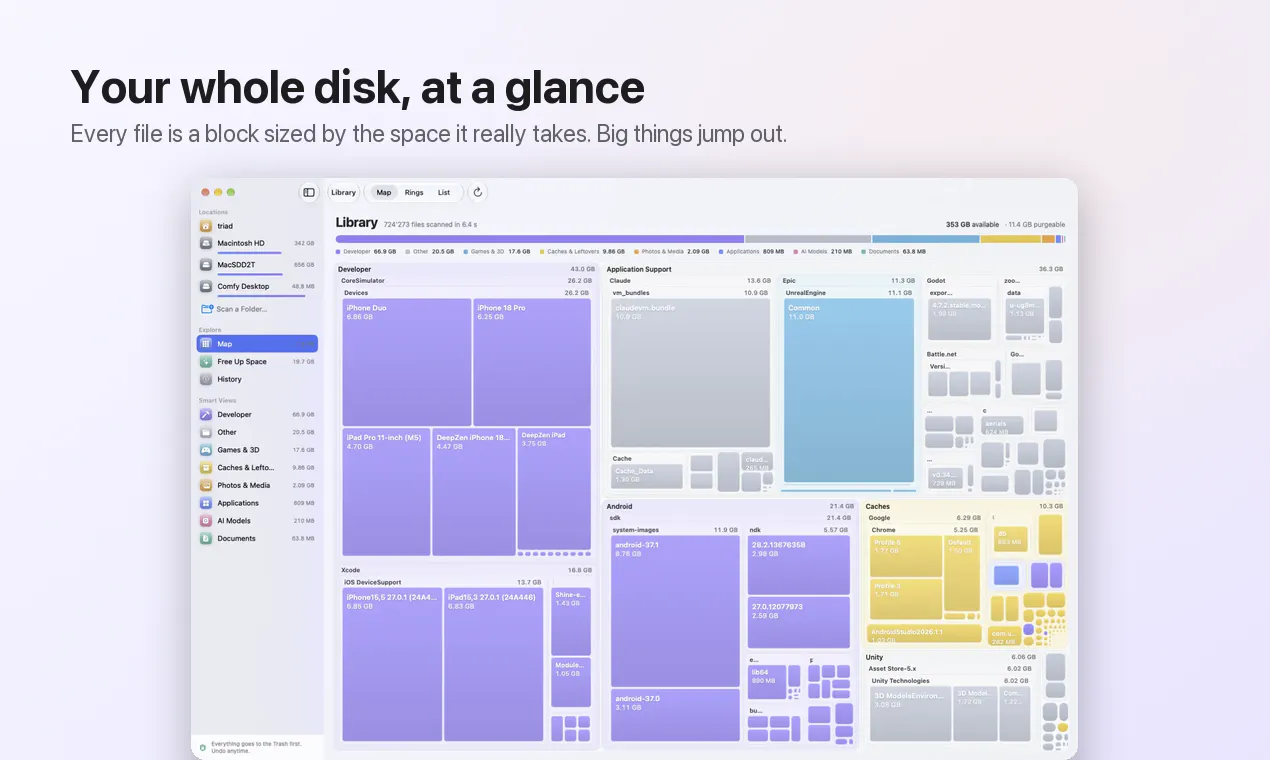
Task: Toggle the sidebar visibility button
Action: click(309, 193)
